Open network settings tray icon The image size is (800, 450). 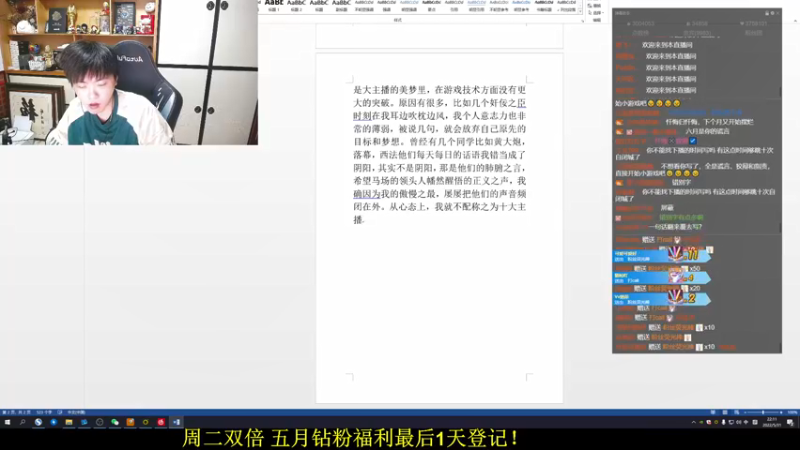[731, 422]
